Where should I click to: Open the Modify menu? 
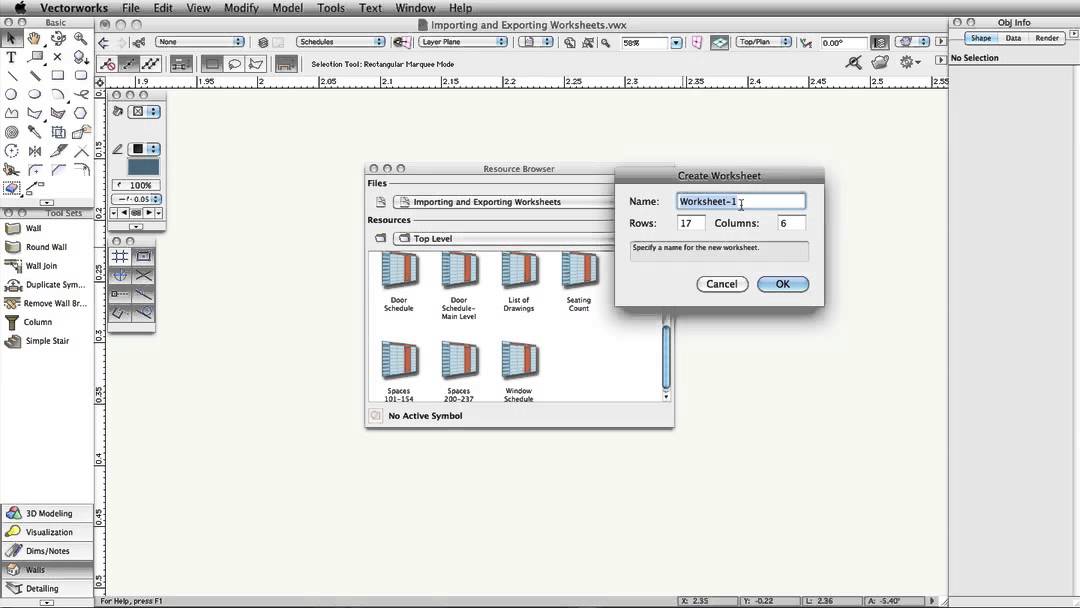[241, 8]
